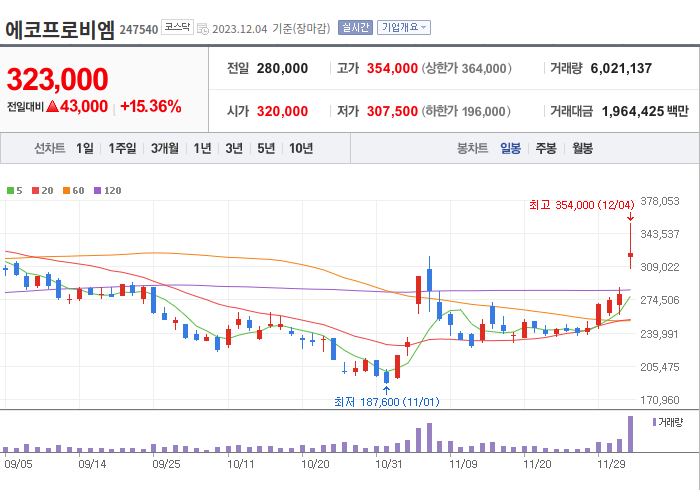The height and width of the screenshot is (490, 700).
Task: Switch to 월봉 monthly candle chart
Action: click(x=583, y=148)
